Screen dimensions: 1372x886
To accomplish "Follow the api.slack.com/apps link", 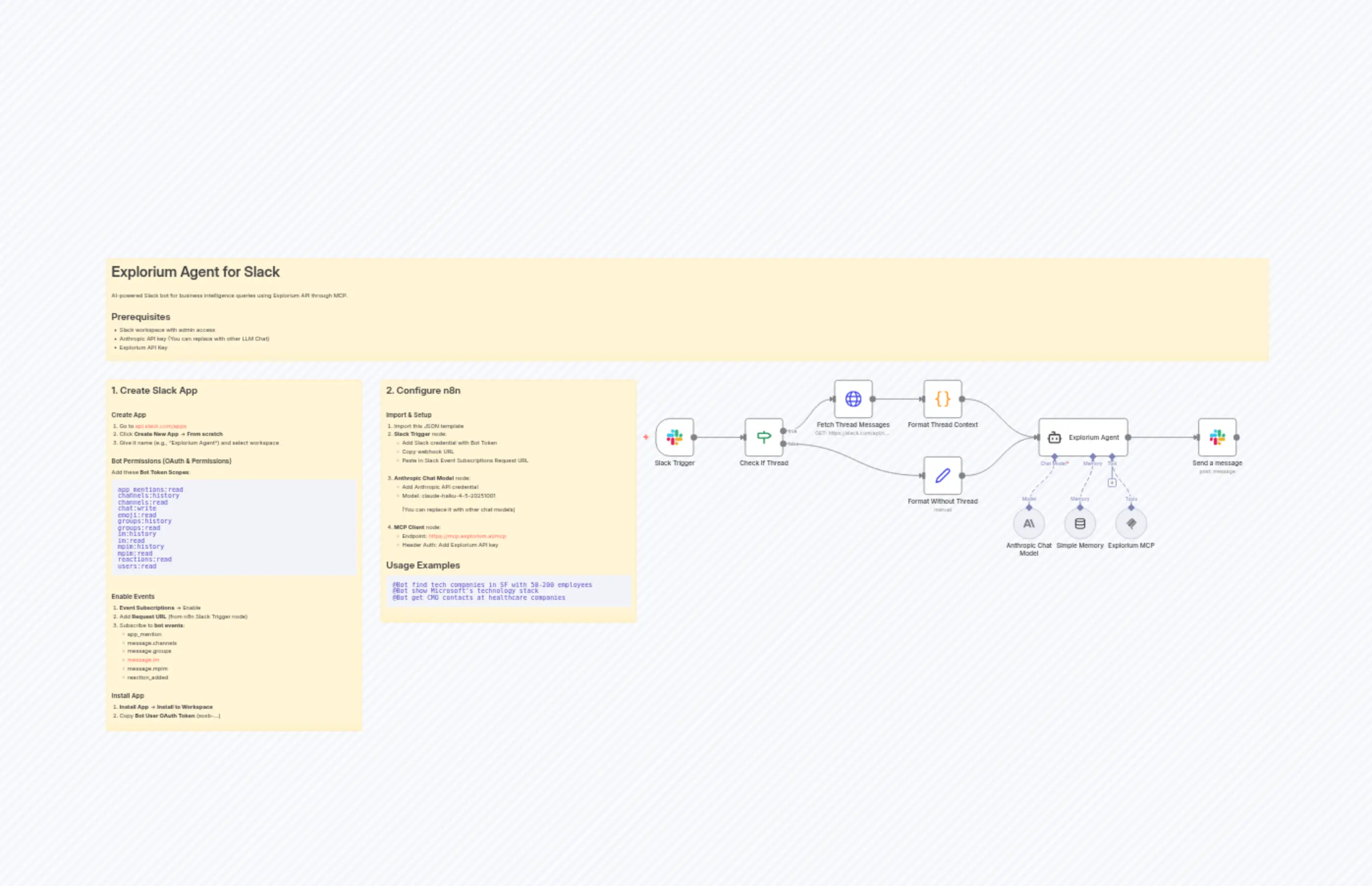I will pos(160,426).
